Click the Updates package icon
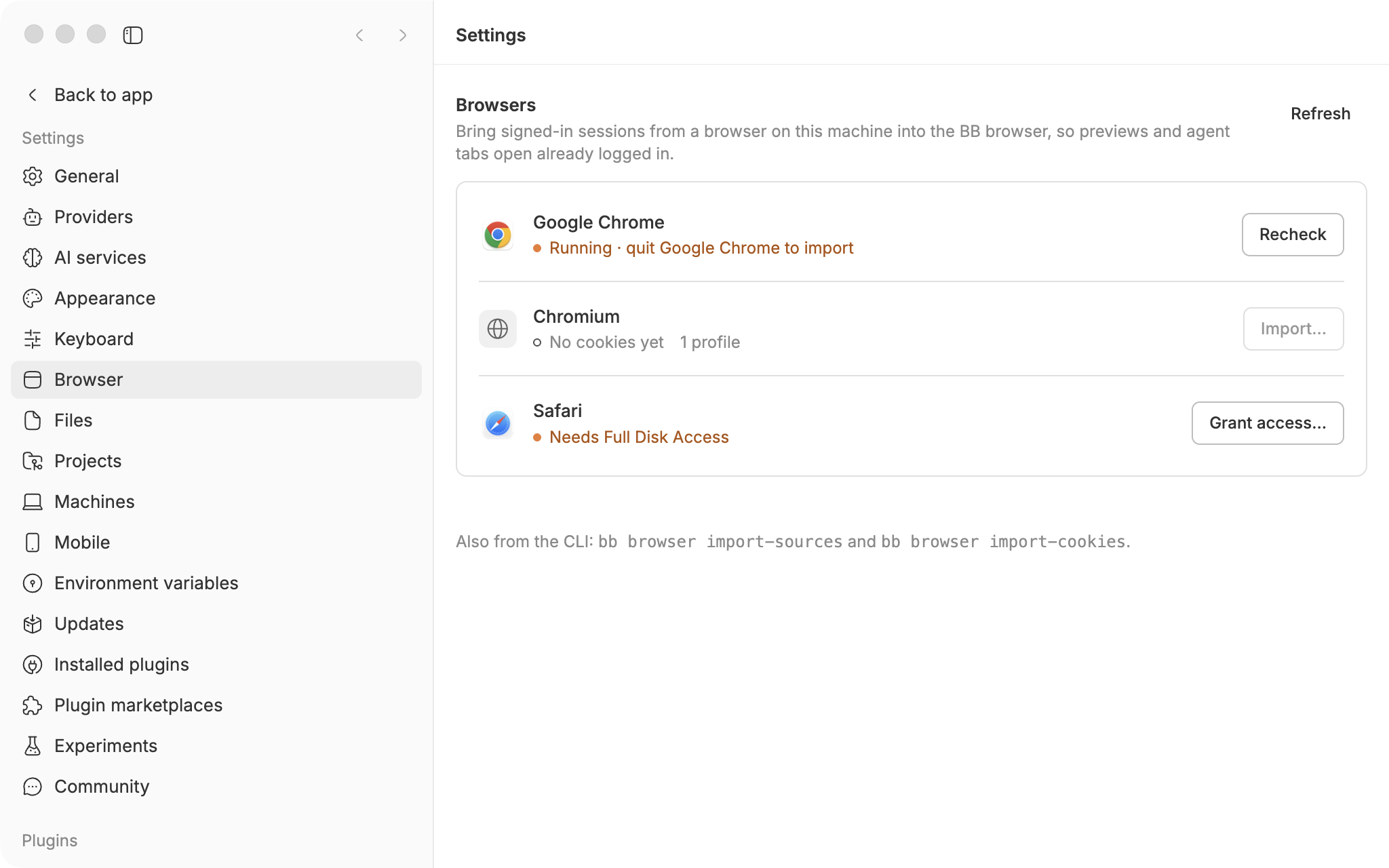Image resolution: width=1389 pixels, height=868 pixels. (x=33, y=624)
